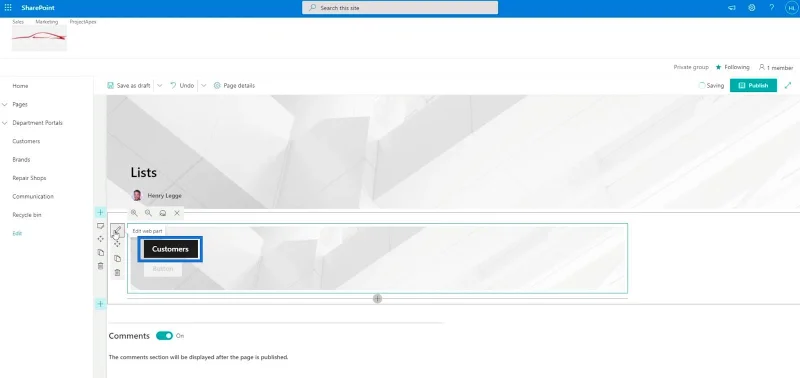Click Henry Legge's profile picture
800x378 pixels.
[137, 195]
